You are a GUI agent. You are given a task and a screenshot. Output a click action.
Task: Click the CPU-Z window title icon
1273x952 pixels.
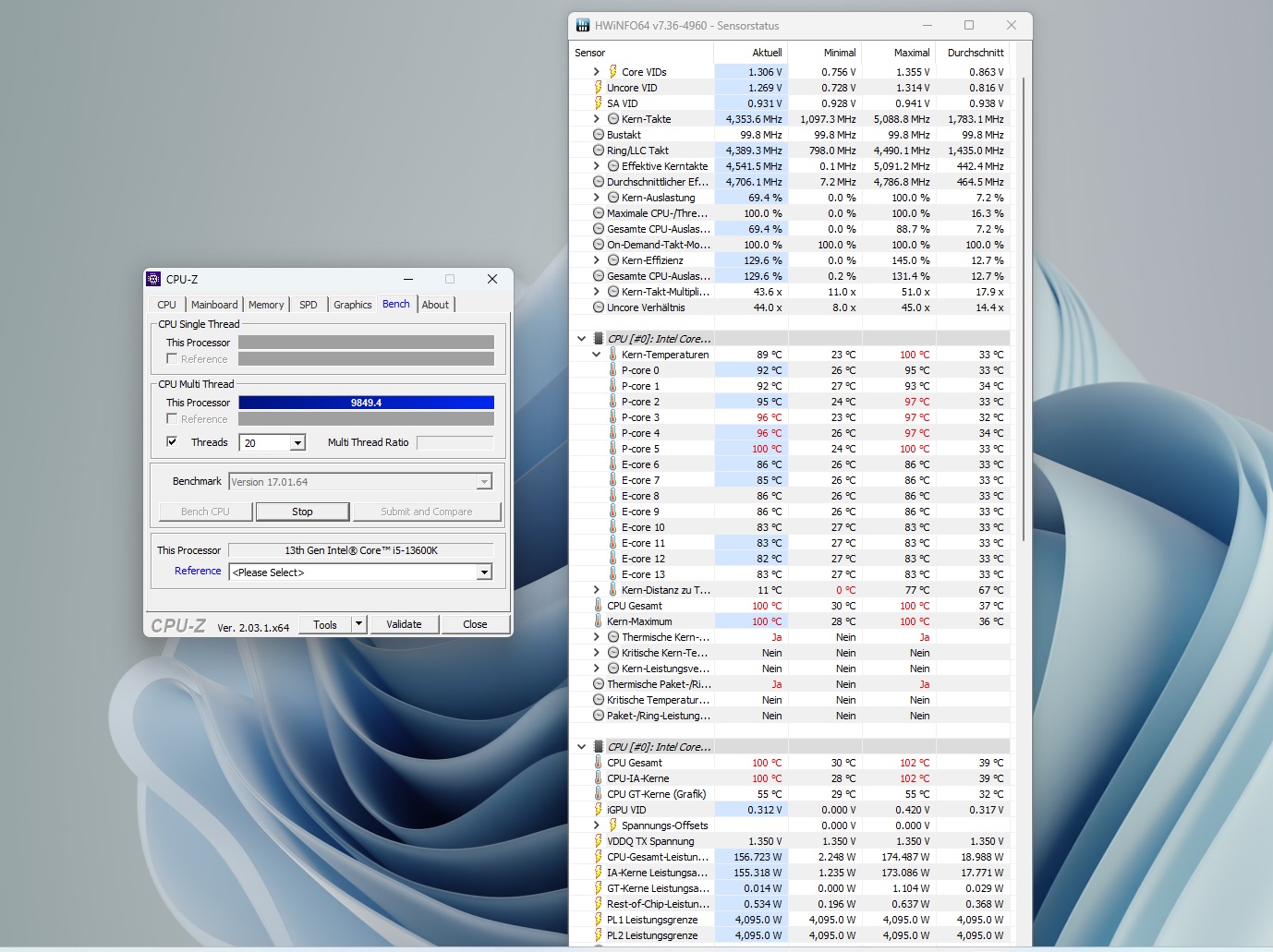coord(154,279)
